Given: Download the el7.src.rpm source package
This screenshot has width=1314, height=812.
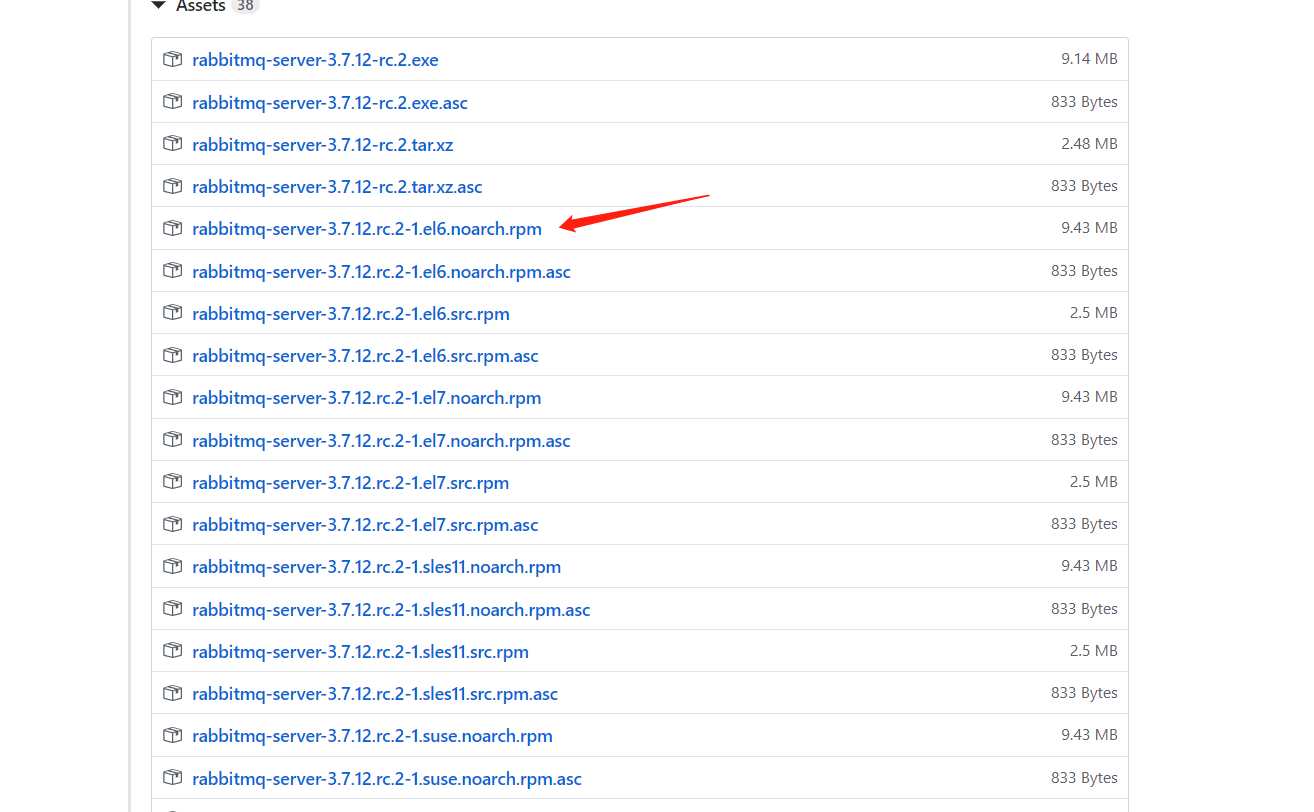Looking at the screenshot, I should click(351, 483).
